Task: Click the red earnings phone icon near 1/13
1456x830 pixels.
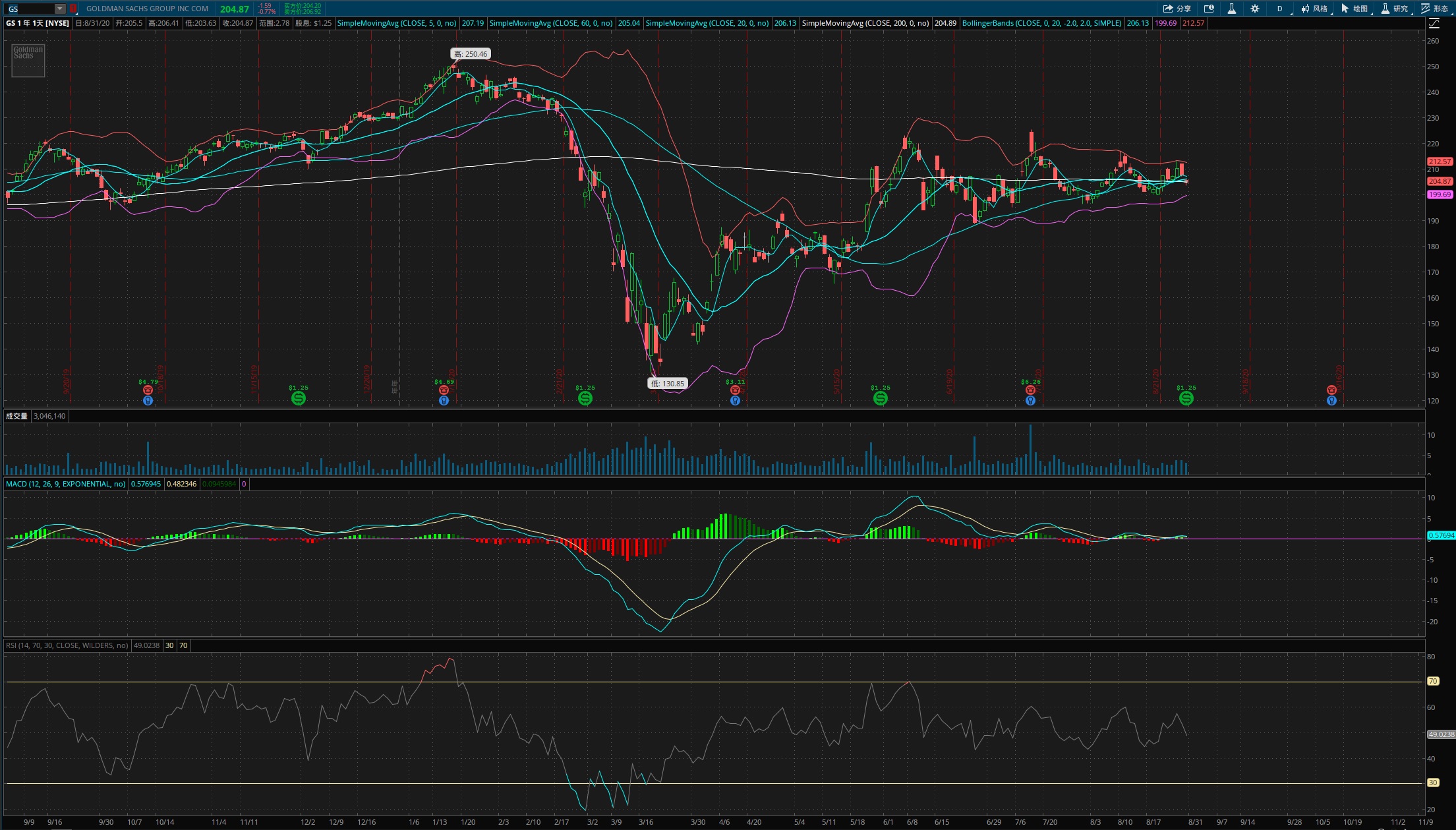Action: [444, 390]
